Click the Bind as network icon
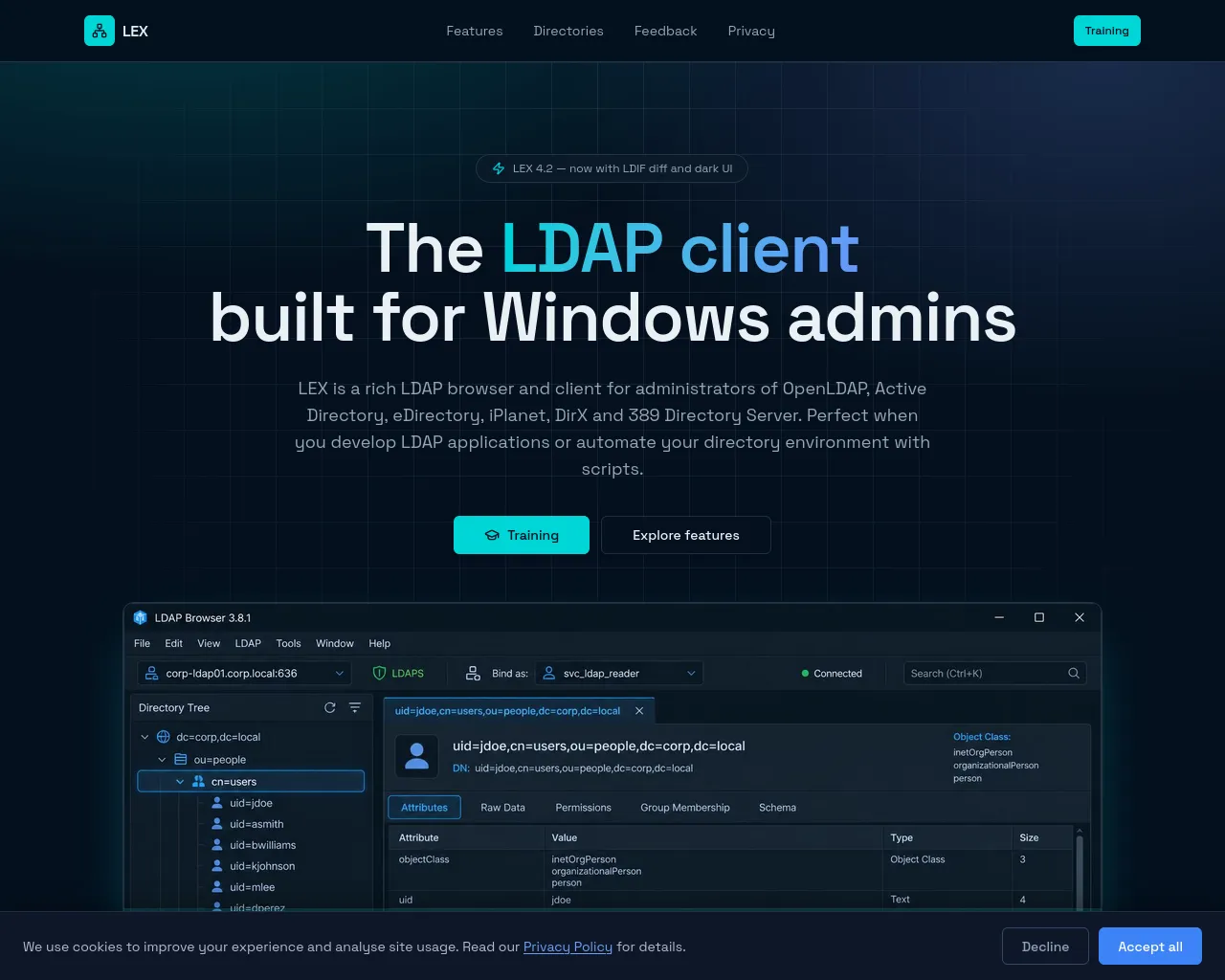The width and height of the screenshot is (1225, 980). pyautogui.click(x=473, y=674)
